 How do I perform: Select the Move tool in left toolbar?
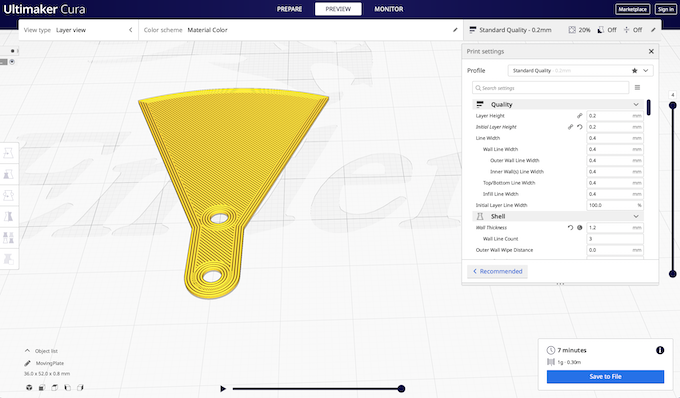pyautogui.click(x=8, y=153)
